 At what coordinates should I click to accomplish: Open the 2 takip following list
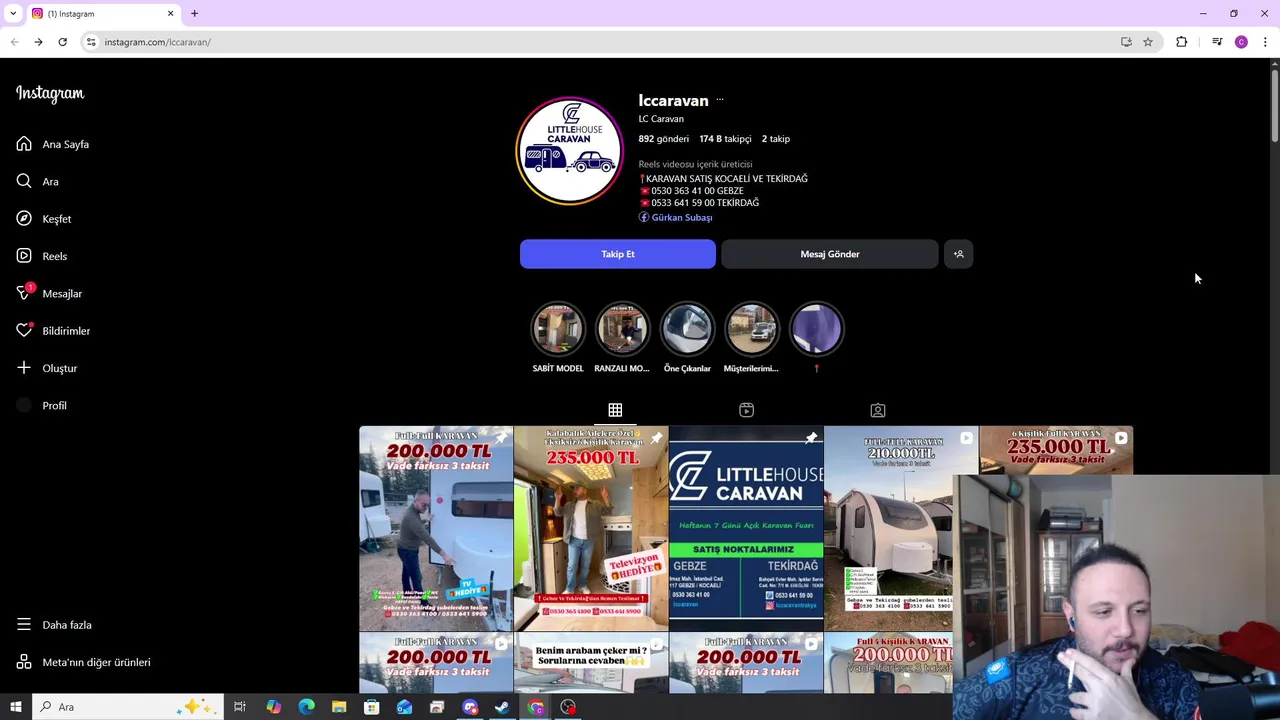click(776, 139)
